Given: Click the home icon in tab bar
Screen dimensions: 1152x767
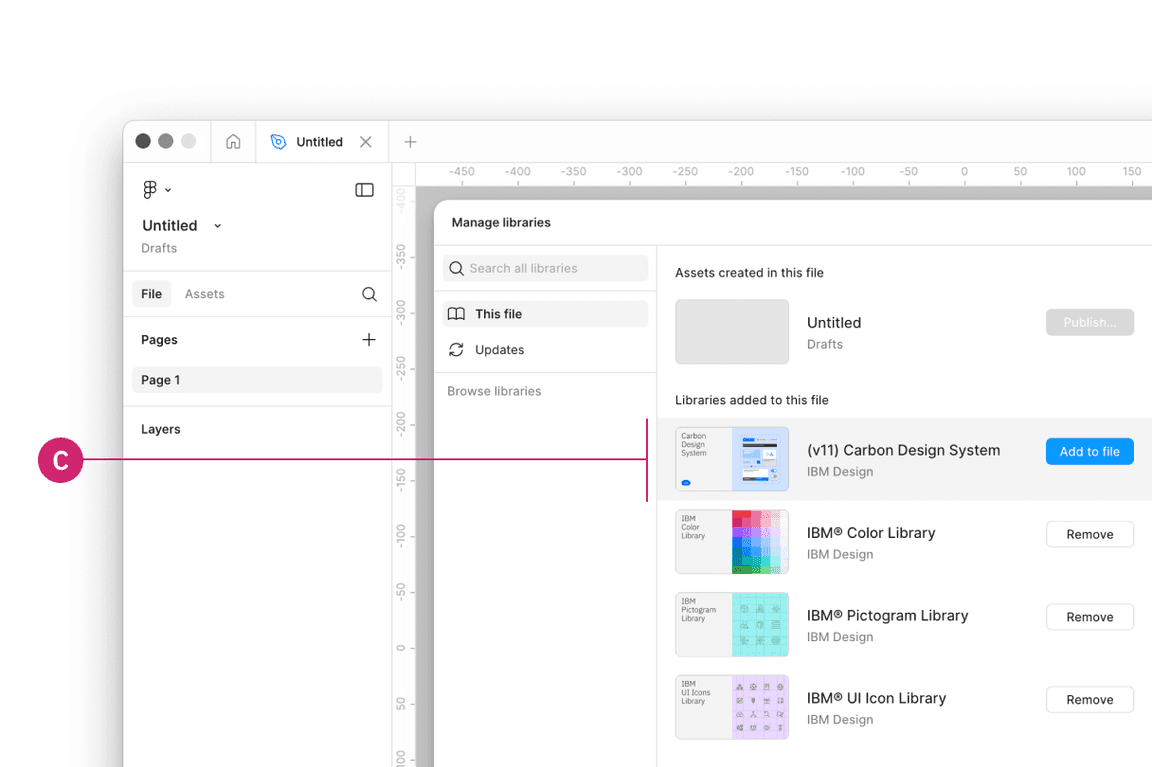Looking at the screenshot, I should point(233,142).
